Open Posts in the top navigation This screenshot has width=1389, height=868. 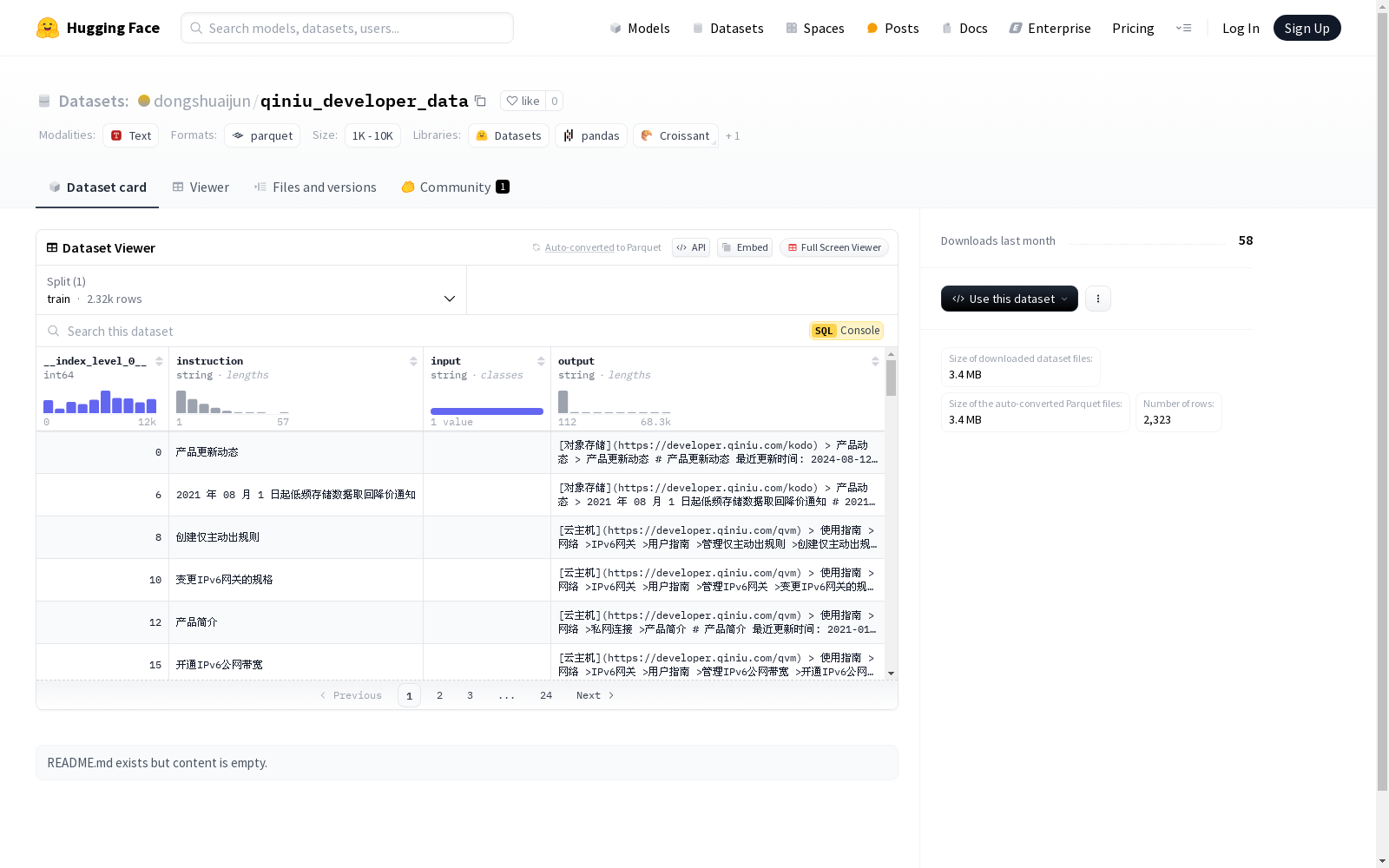click(893, 28)
